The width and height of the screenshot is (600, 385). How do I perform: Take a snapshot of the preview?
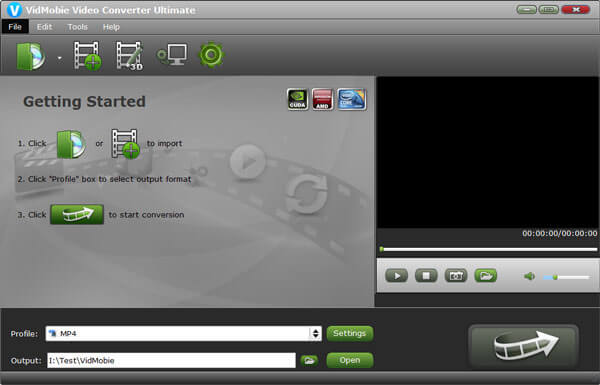point(456,276)
